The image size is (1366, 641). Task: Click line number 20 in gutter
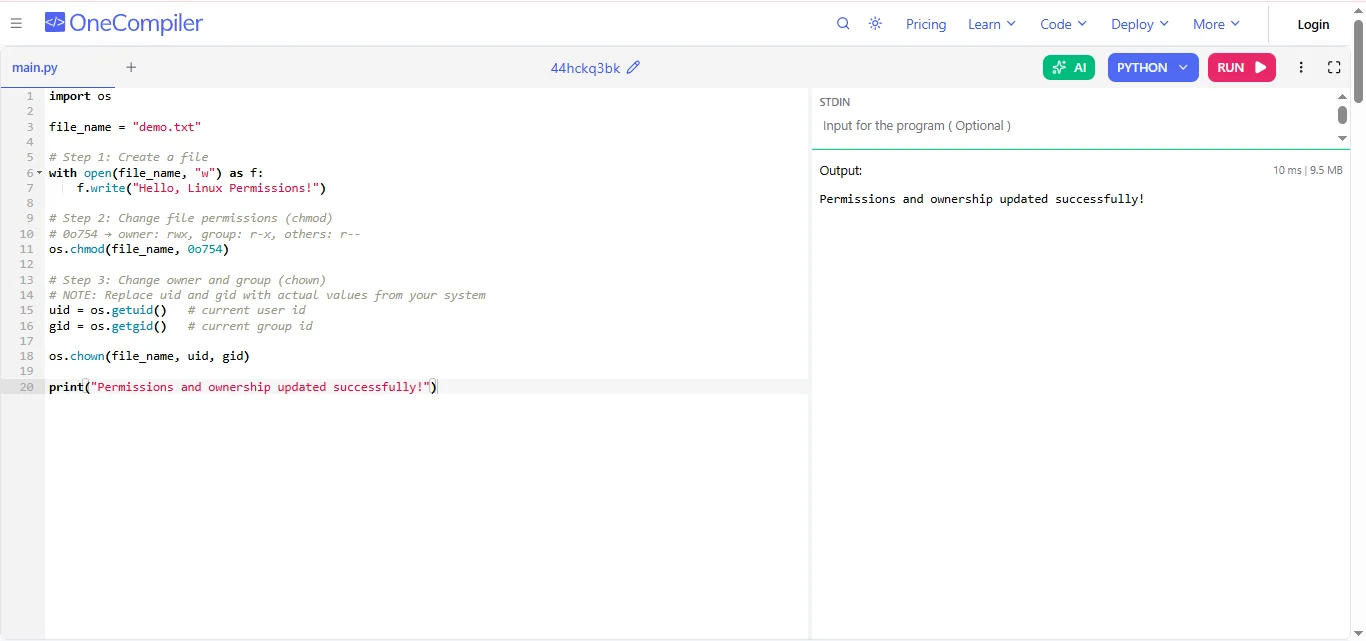click(26, 387)
